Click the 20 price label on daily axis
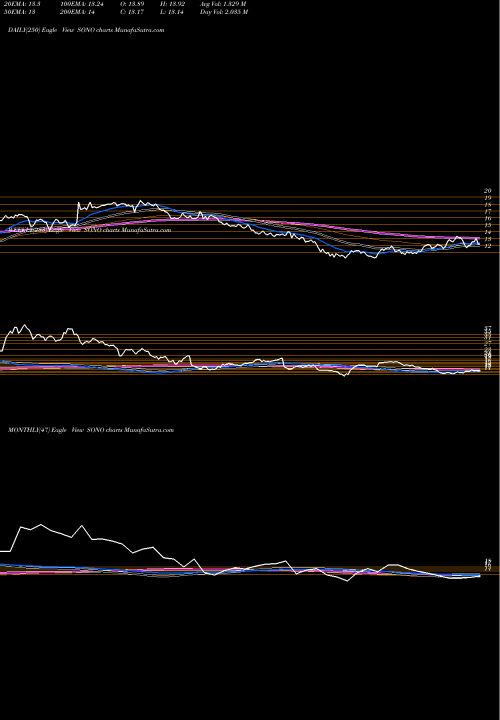 point(488,191)
